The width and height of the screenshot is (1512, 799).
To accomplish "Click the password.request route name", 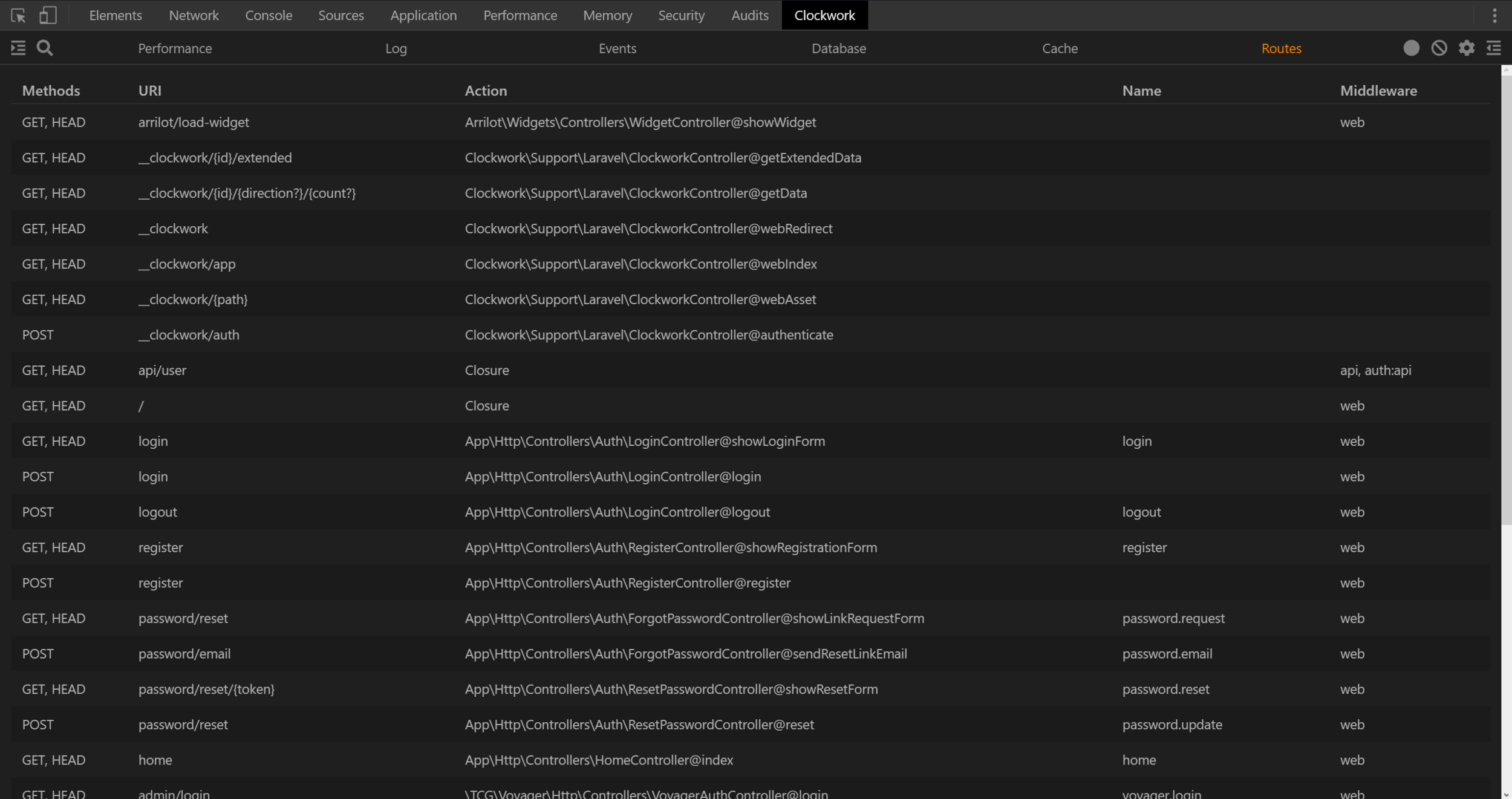I will coord(1173,618).
